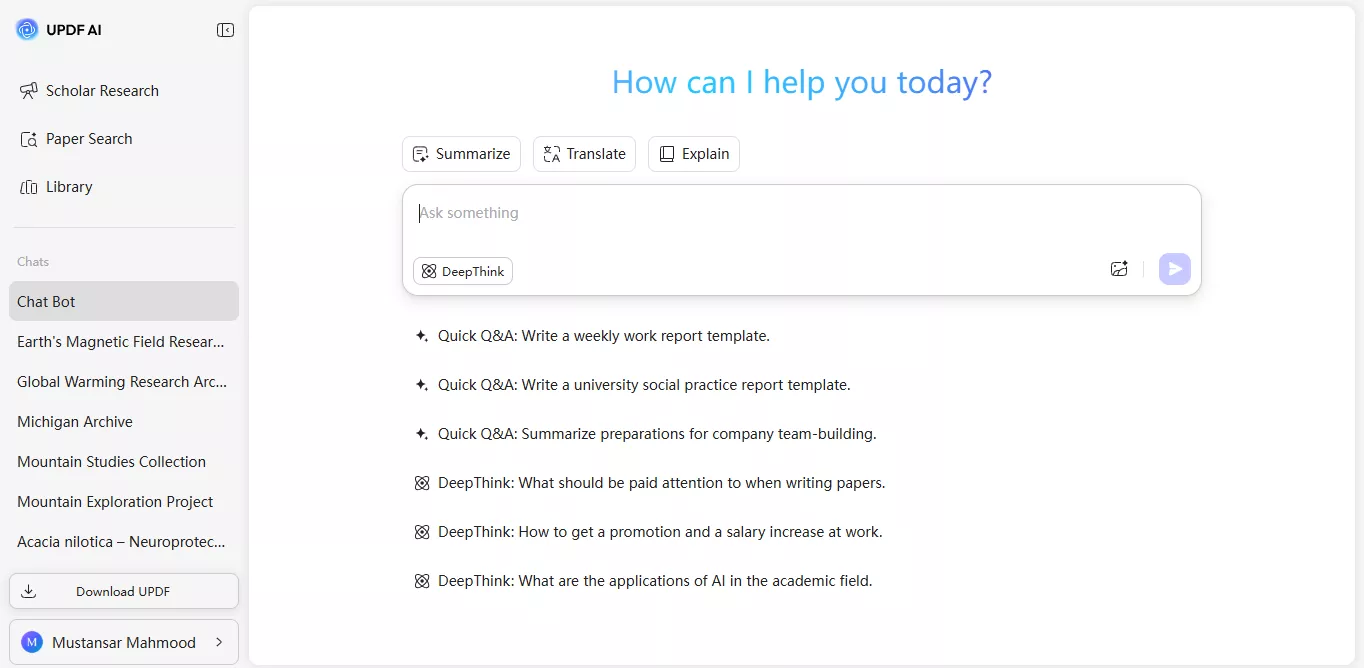Screen dimensions: 1364x668
Task: Click the UPDF AI logo icon
Action: point(26,29)
